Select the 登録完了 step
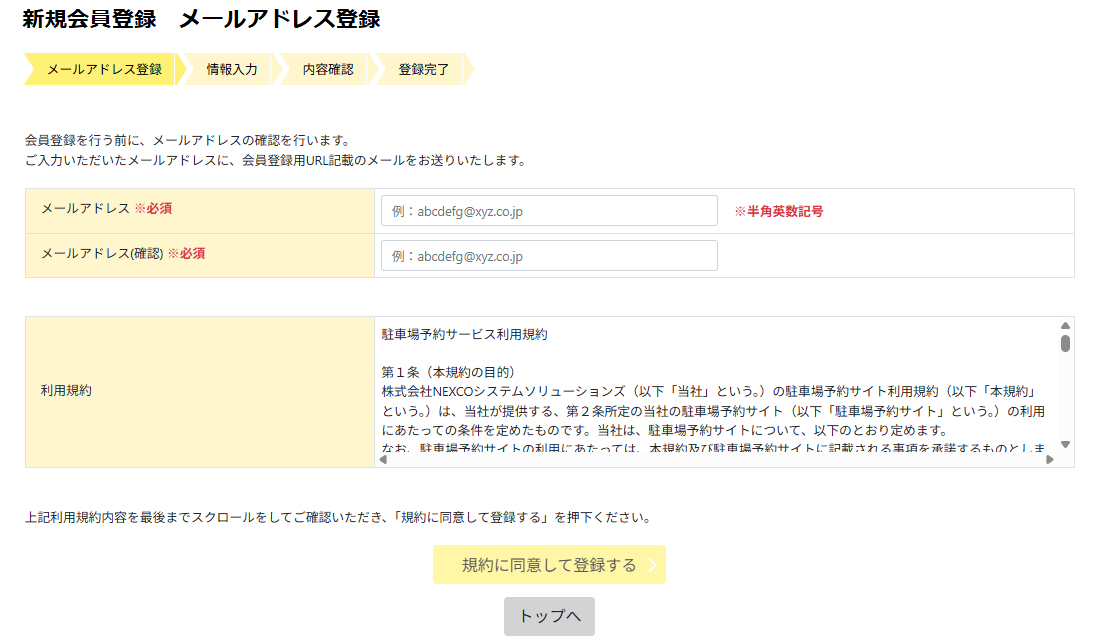 423,70
